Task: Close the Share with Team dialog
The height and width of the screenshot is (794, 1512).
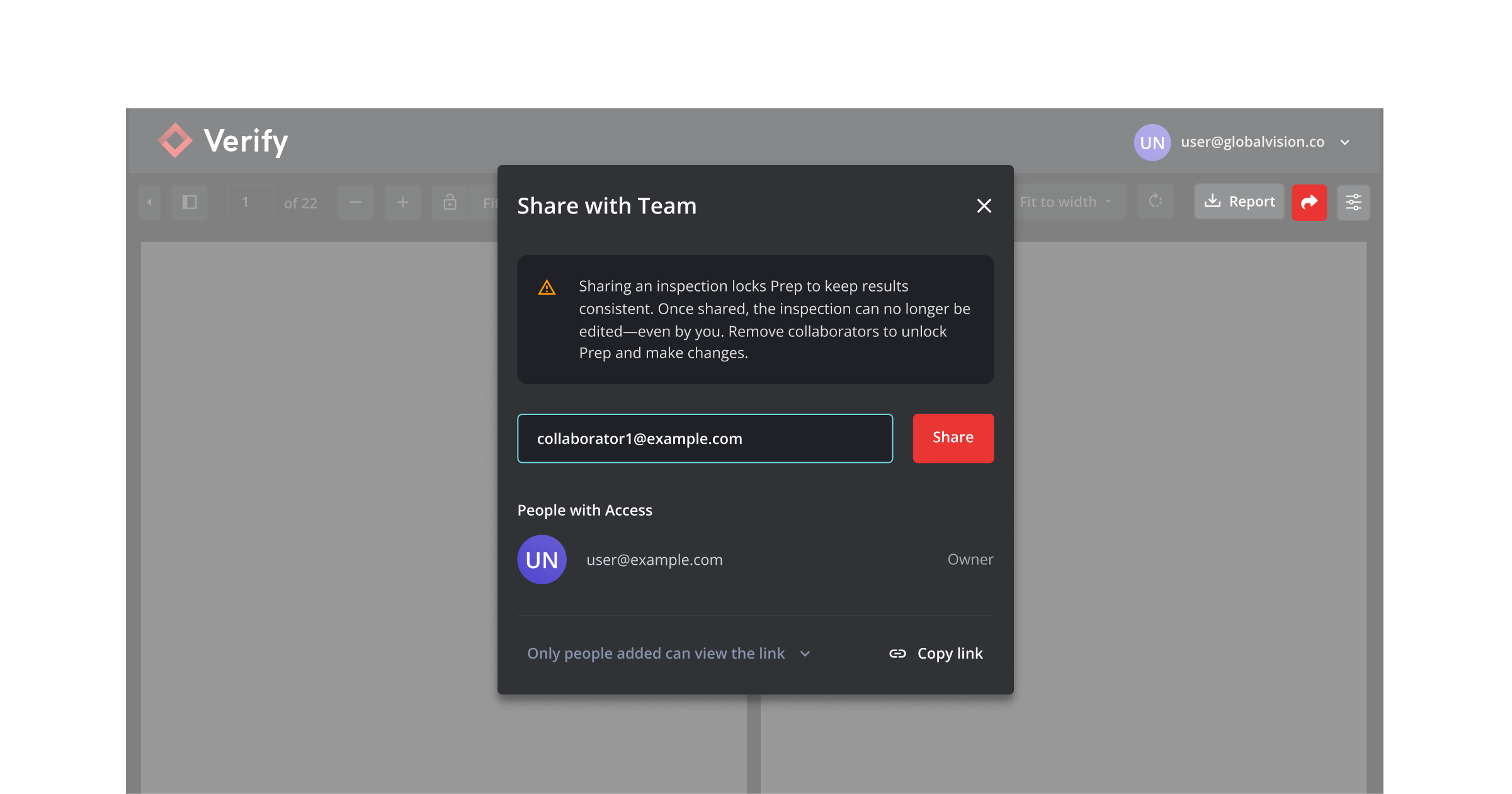Action: click(x=984, y=206)
